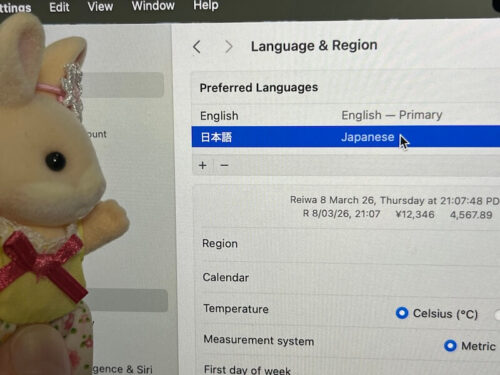Screen dimensions: 500x375
Task: Click the Language & Region title
Action: tap(314, 46)
